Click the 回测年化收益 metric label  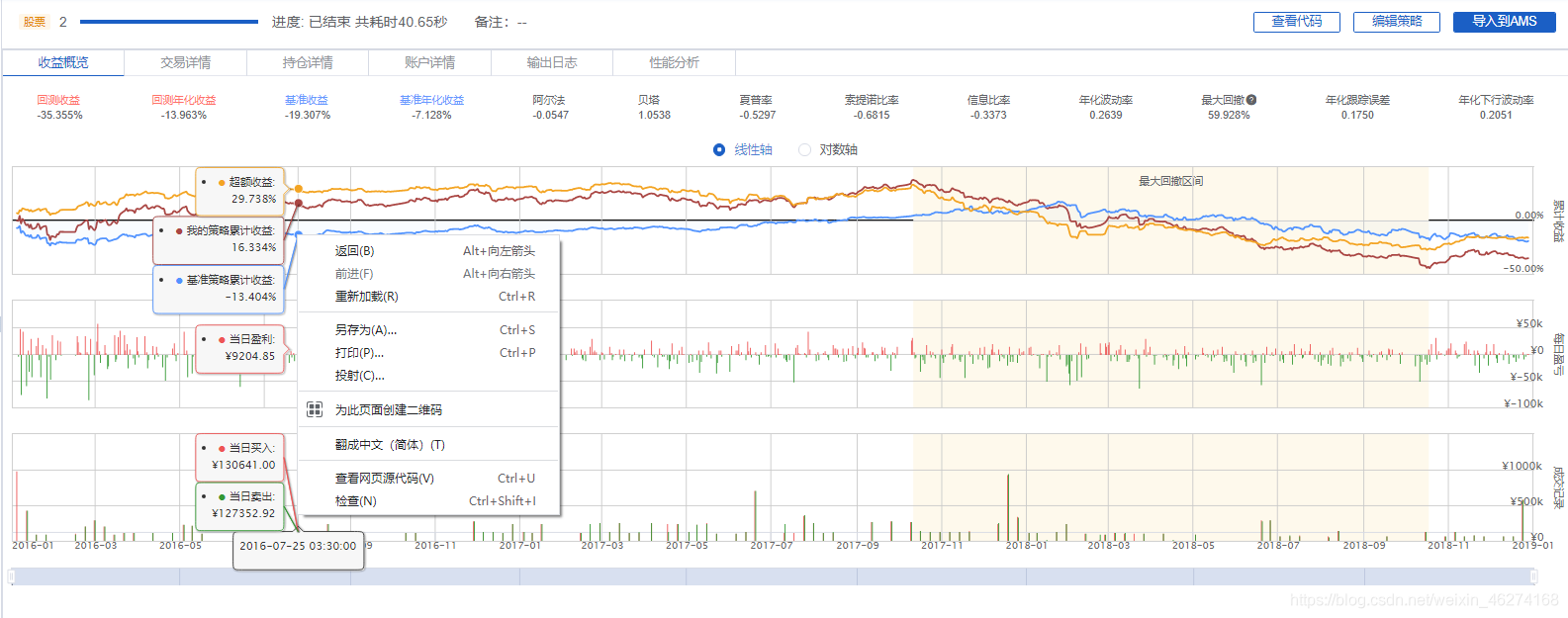coord(184,100)
